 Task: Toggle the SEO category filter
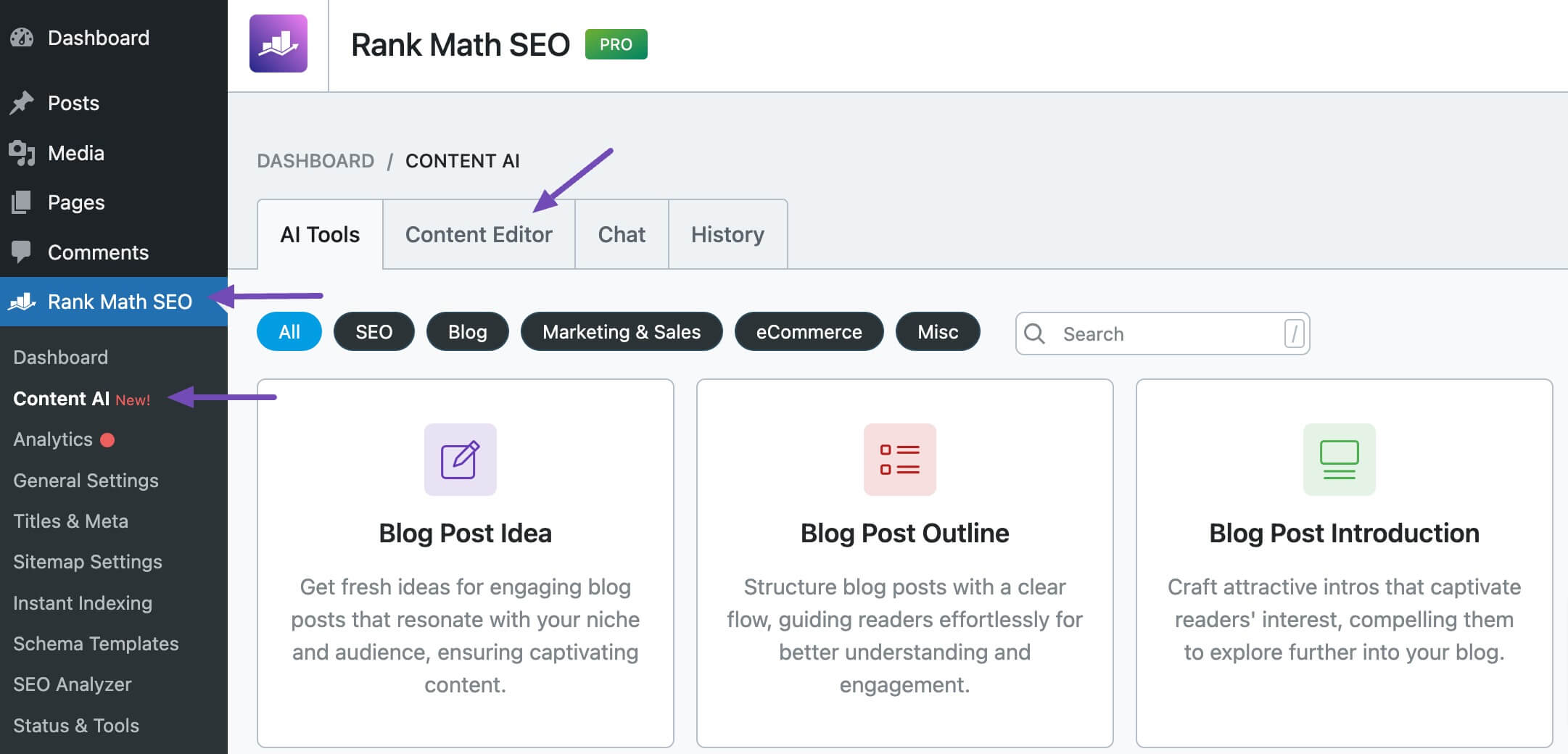(374, 331)
